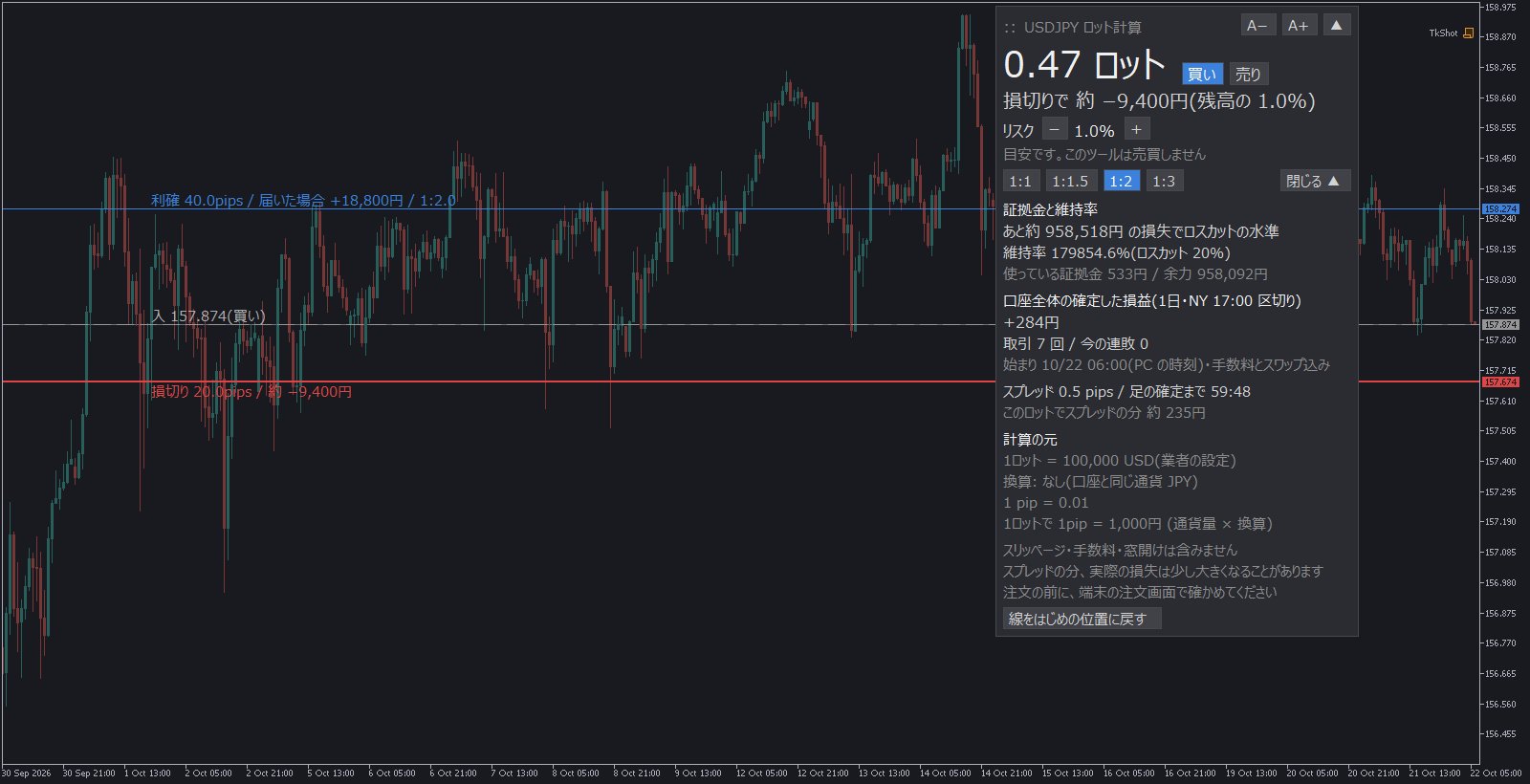Click 線をはじめの位置に戻す to reset the lines
The height and width of the screenshot is (784, 1530).
tap(1082, 619)
